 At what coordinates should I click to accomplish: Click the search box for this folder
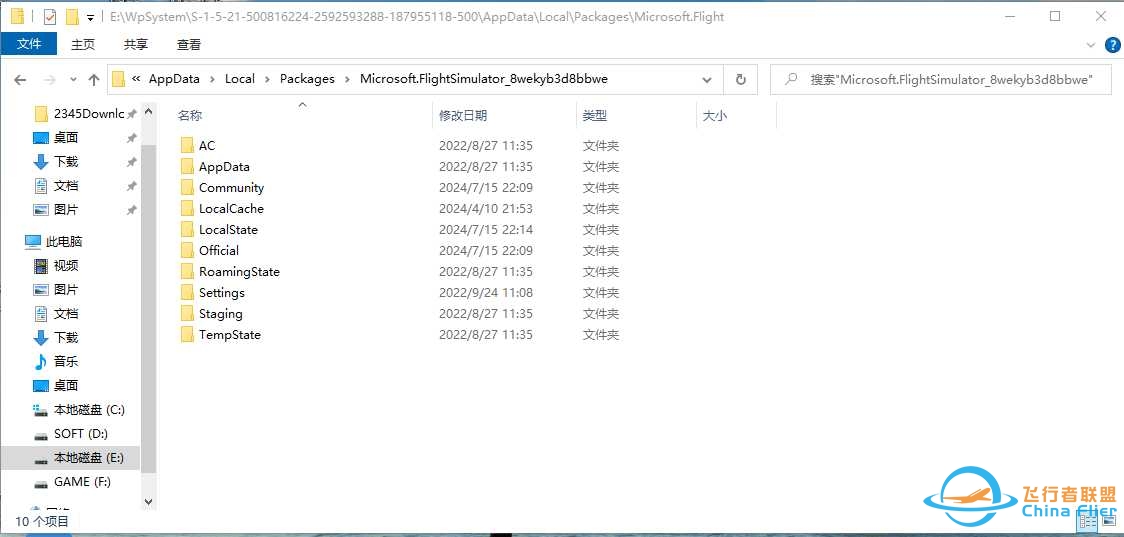pos(941,80)
